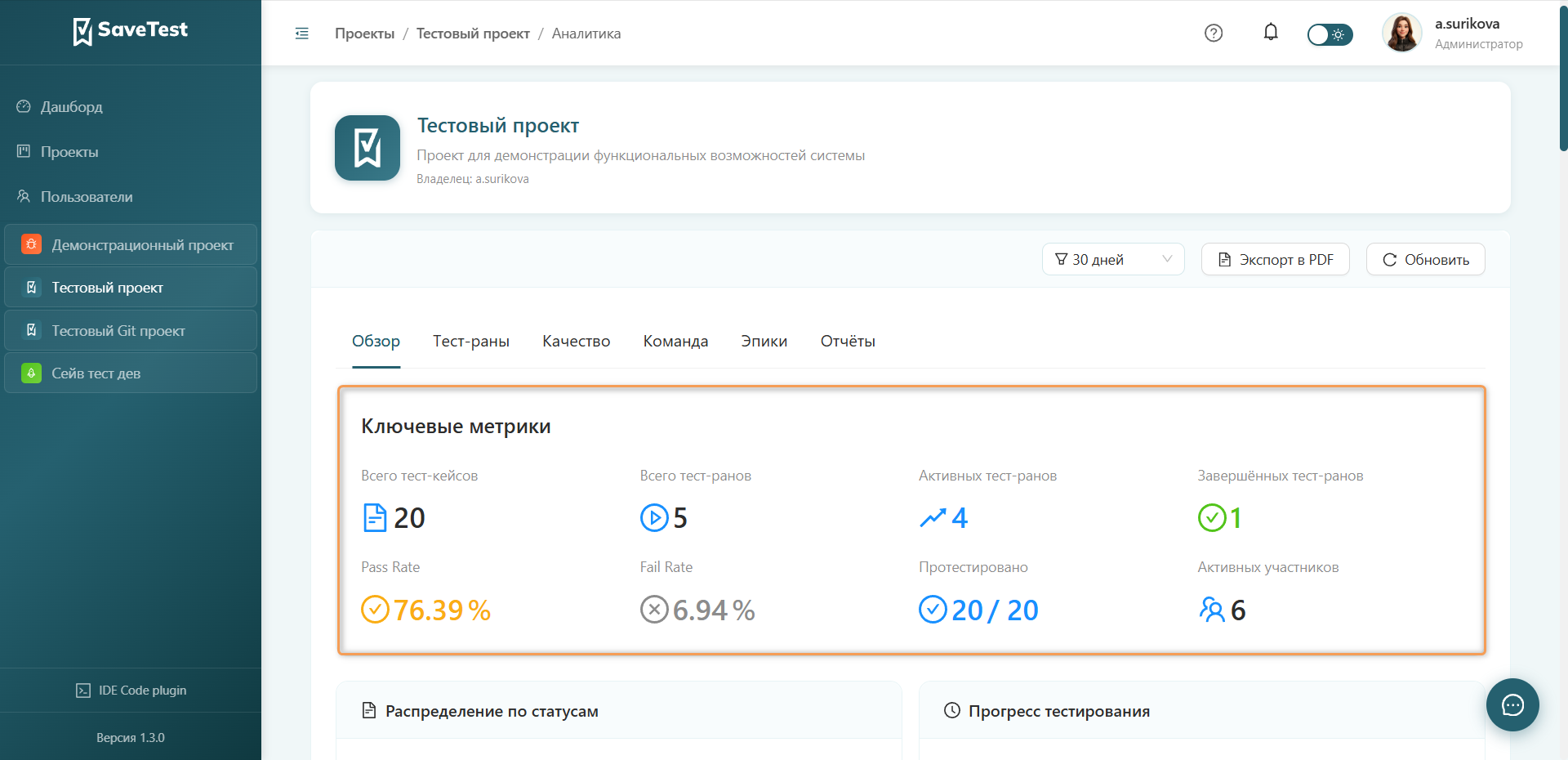The image size is (1568, 760).
Task: Click the Пользователи people icon
Action: (x=24, y=196)
